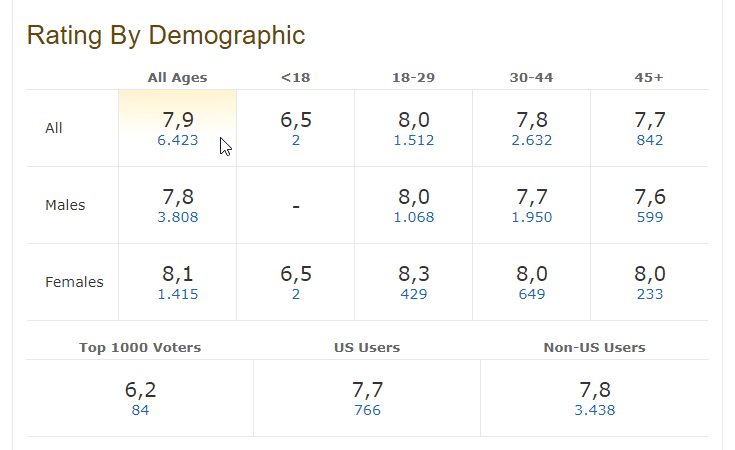Click the All row label
This screenshot has height=450, width=735.
click(54, 128)
